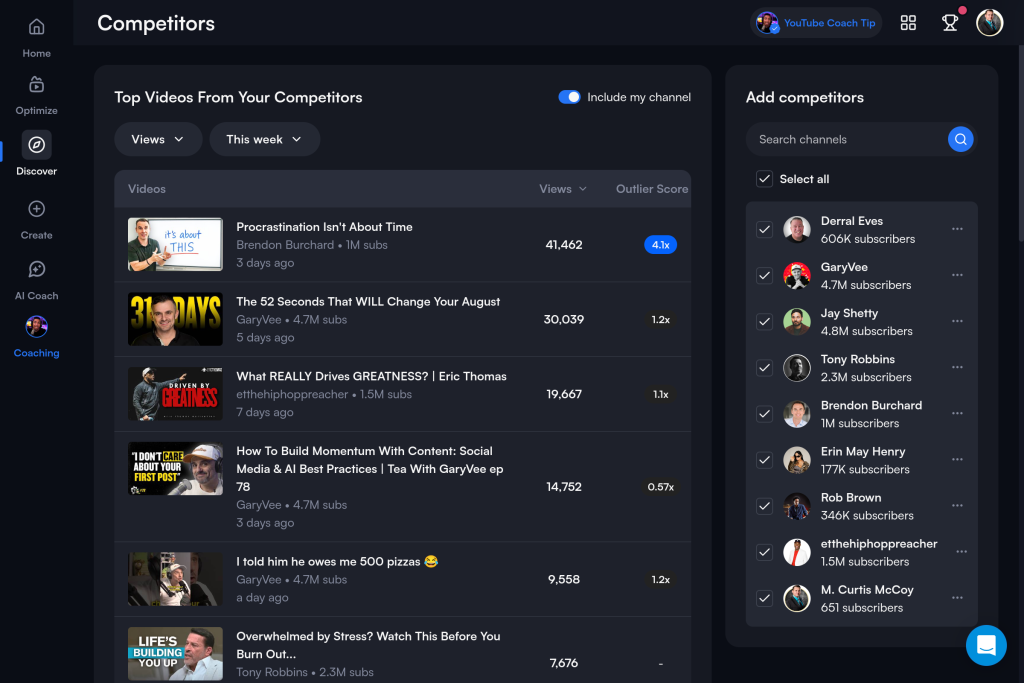This screenshot has height=683, width=1024.
Task: Open video Procrastination Isn't About Time
Action: [324, 227]
